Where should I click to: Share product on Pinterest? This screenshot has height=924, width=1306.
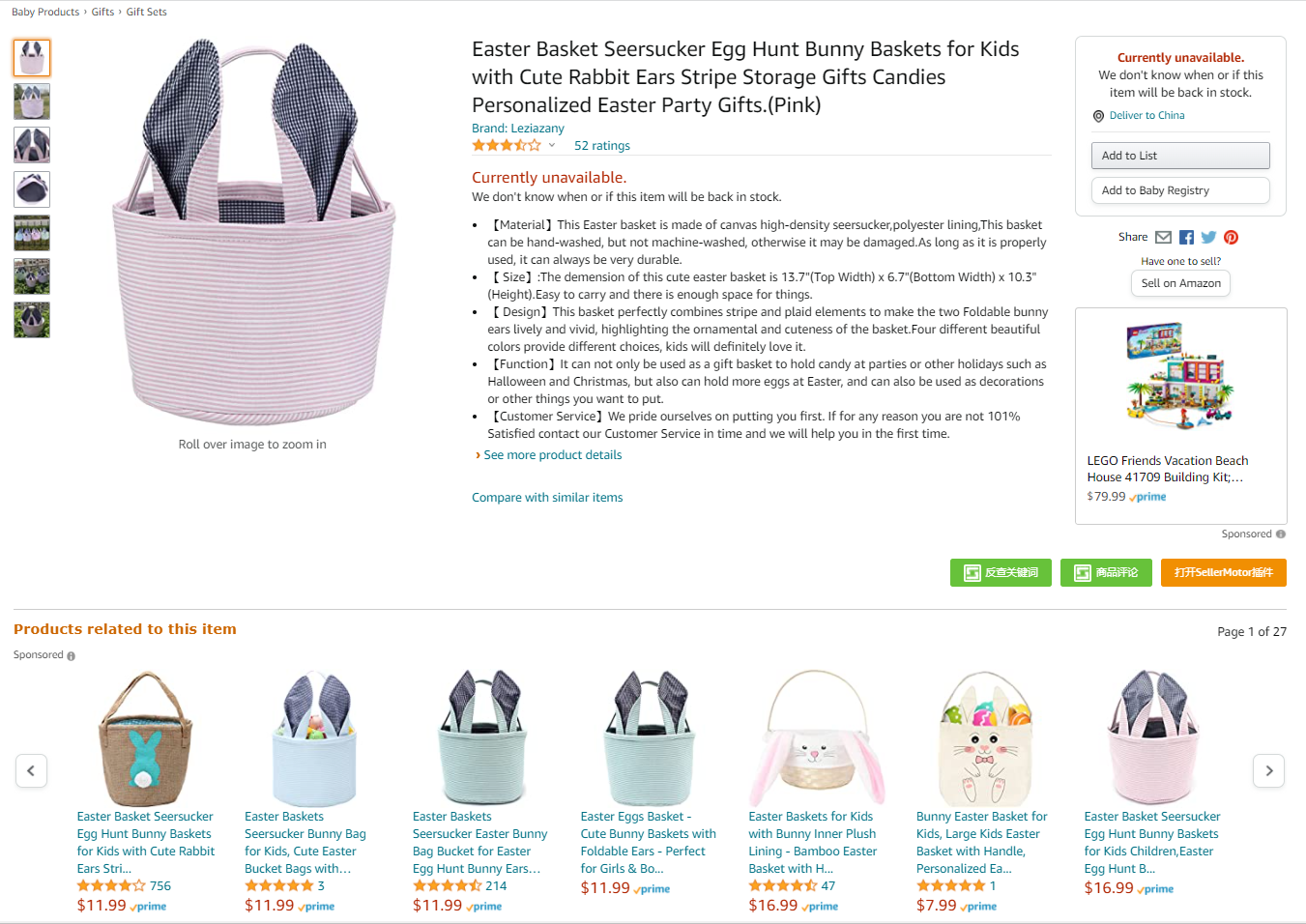(x=1231, y=238)
